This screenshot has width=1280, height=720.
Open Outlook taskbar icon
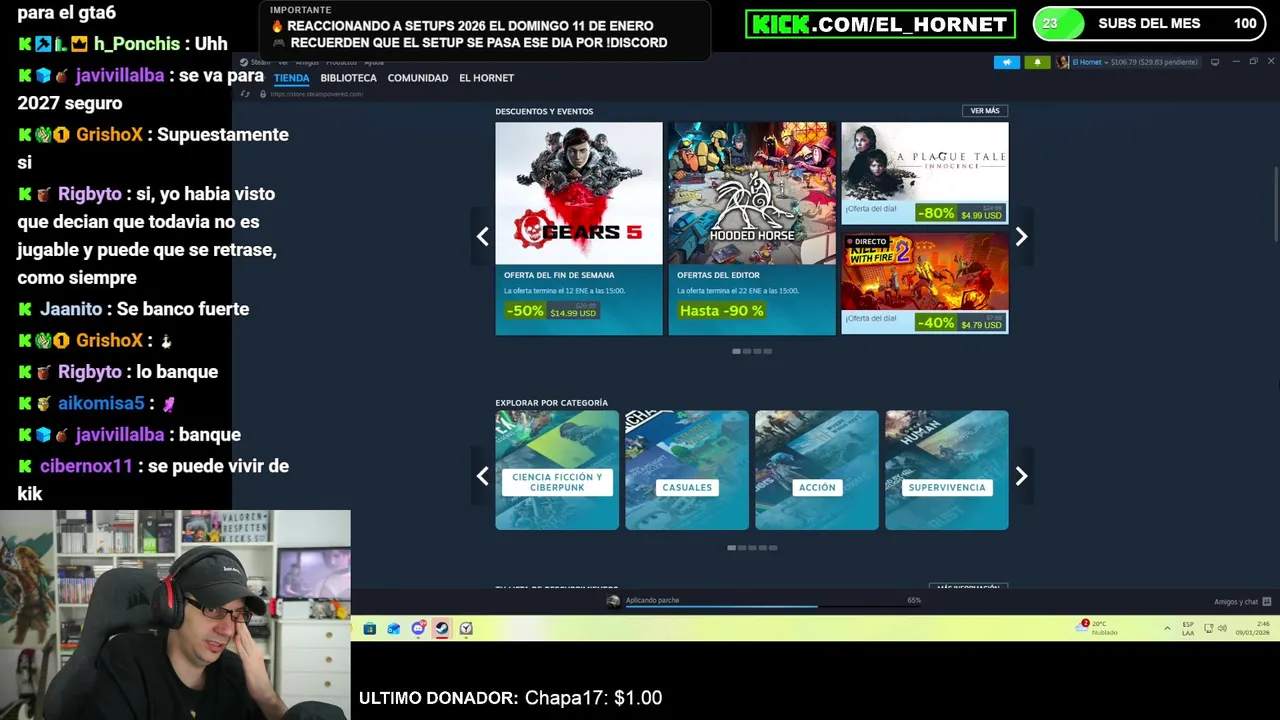394,629
